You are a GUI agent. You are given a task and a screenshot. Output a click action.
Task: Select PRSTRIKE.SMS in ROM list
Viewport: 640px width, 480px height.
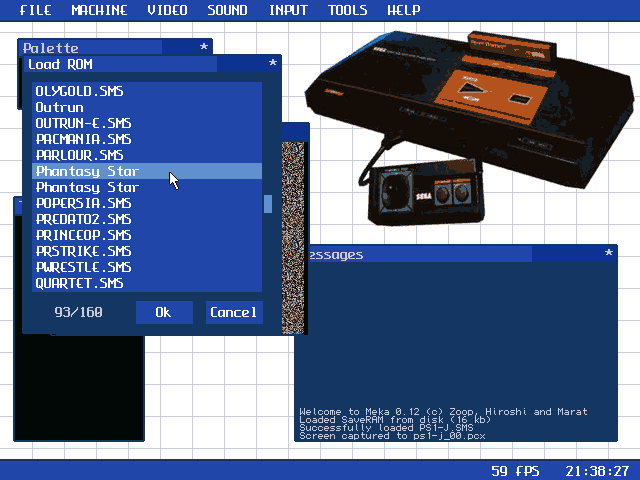(147, 251)
